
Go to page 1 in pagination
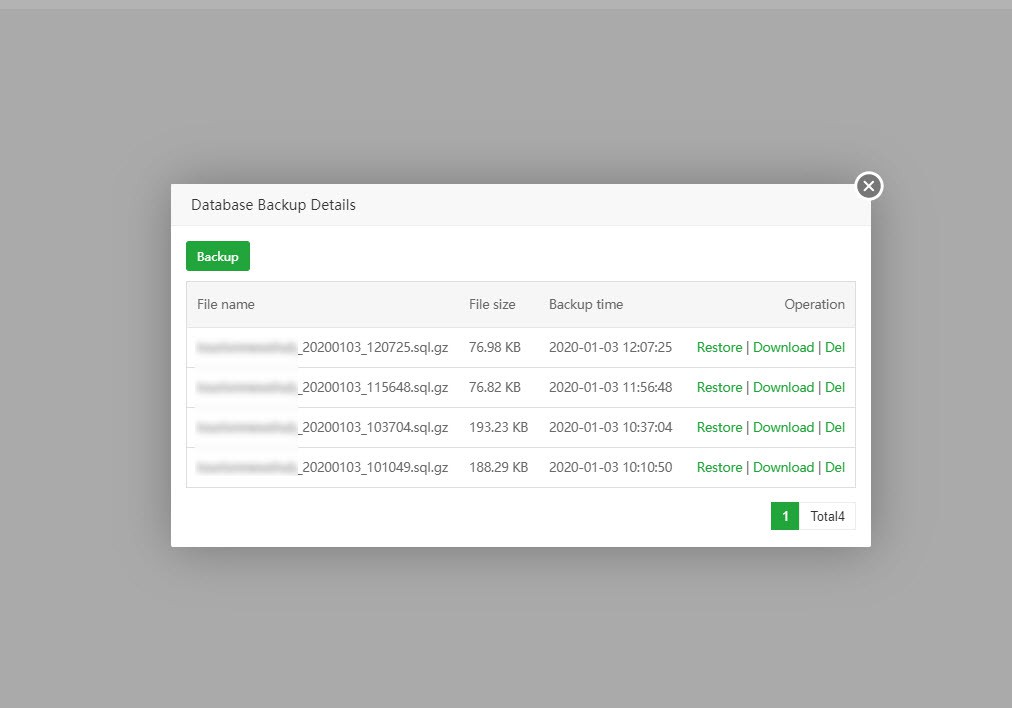click(785, 516)
